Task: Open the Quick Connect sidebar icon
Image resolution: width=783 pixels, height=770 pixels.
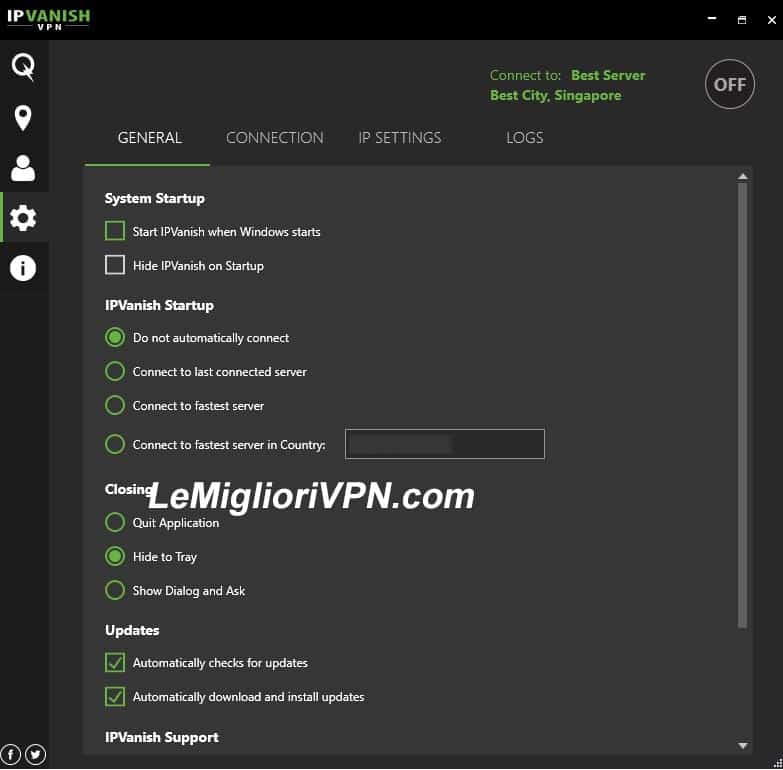Action: [x=23, y=66]
